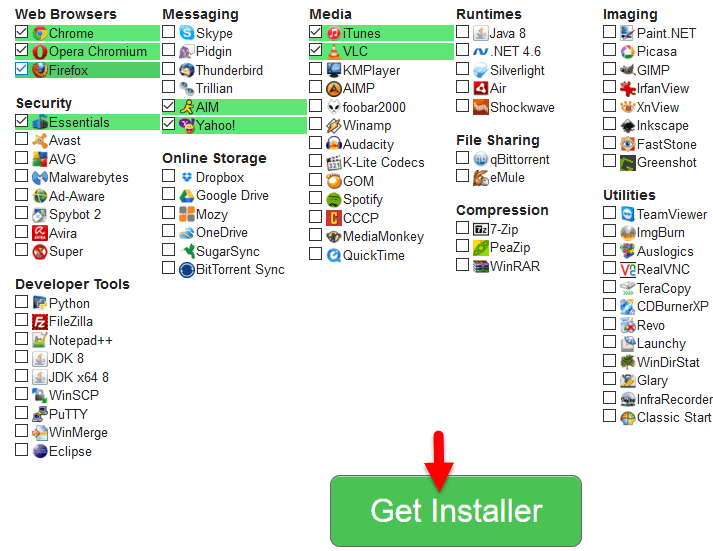The width and height of the screenshot is (713, 551).
Task: Click the Spybot 2 label
Action: tap(75, 215)
